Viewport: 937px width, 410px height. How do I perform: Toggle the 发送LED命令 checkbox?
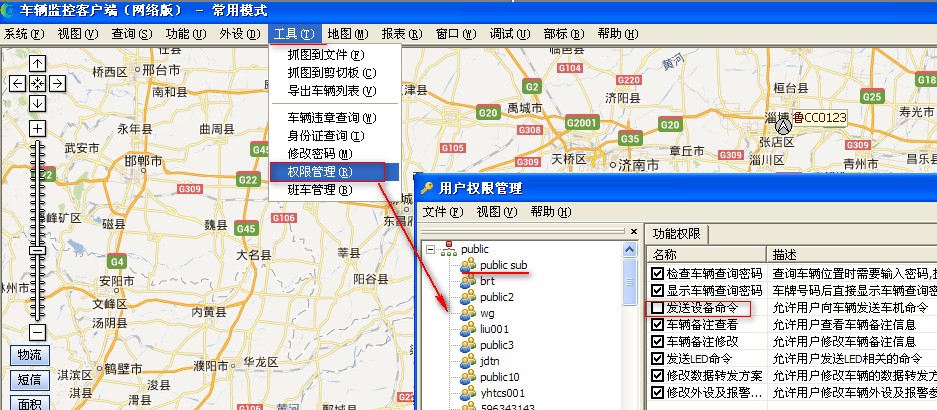[657, 358]
